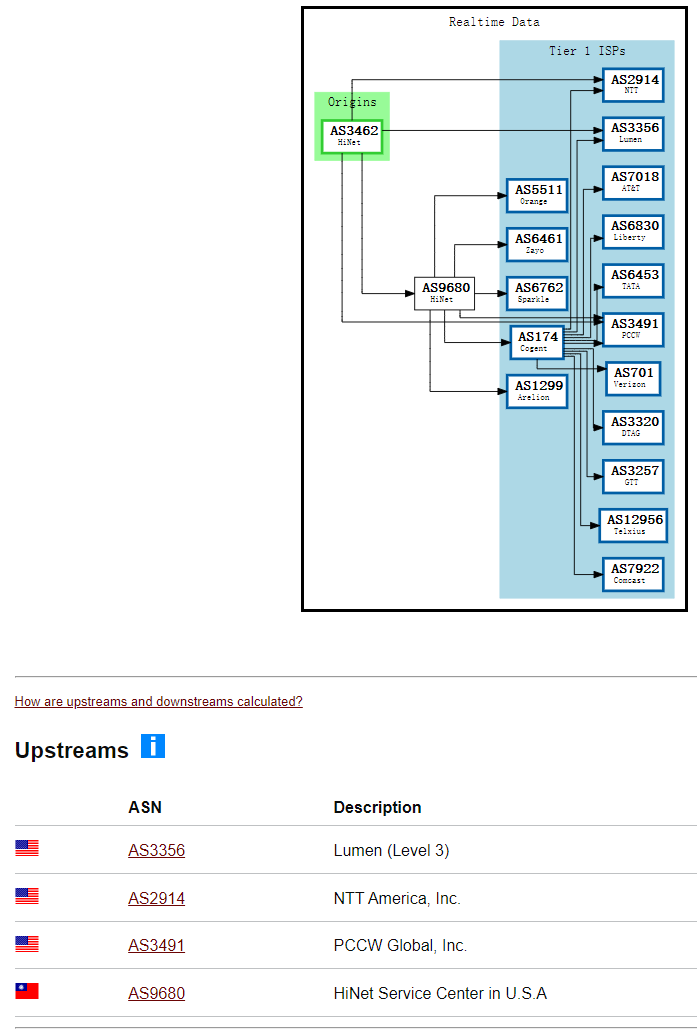Click the AS2914 NTT node in graph
Screen dimensions: 697x1033
coord(633,84)
